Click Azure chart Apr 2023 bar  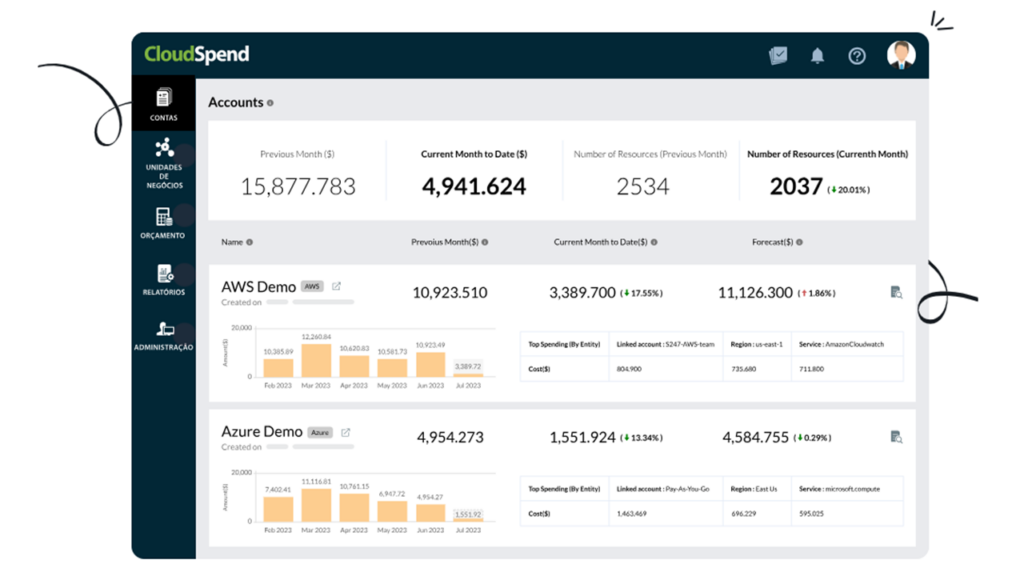pos(354,507)
